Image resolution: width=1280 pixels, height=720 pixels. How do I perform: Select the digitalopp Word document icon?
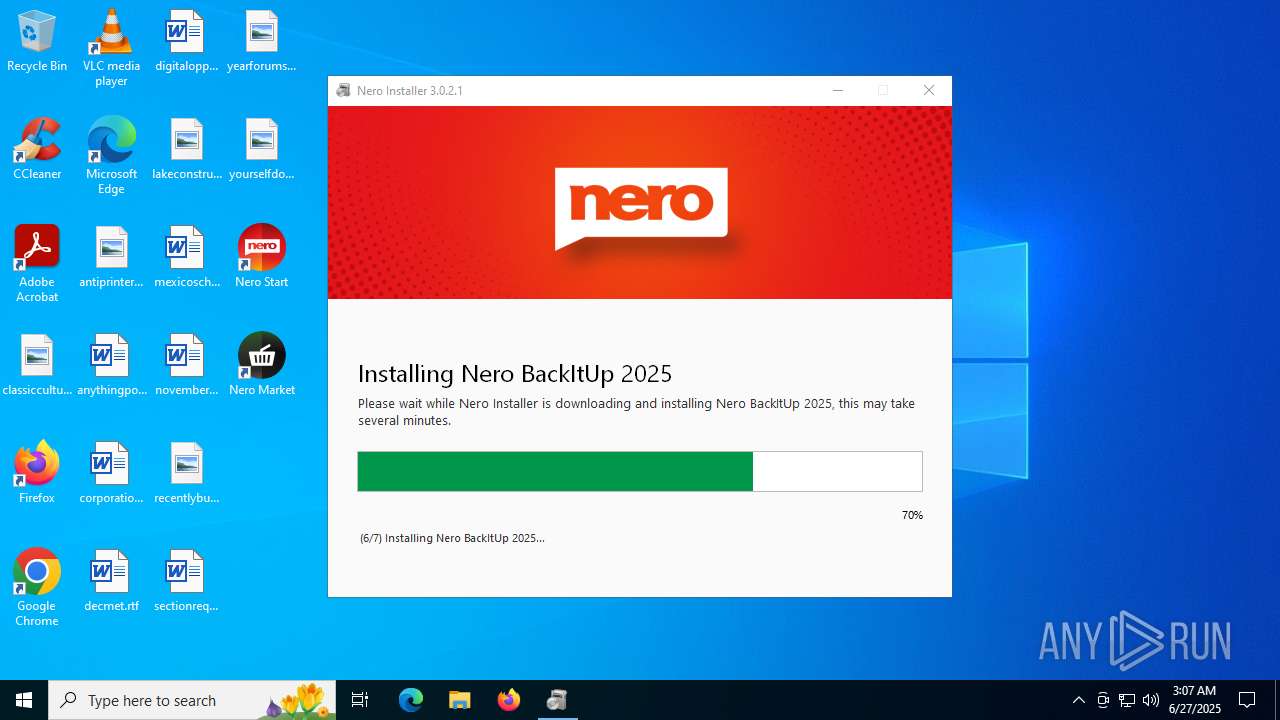[x=186, y=41]
